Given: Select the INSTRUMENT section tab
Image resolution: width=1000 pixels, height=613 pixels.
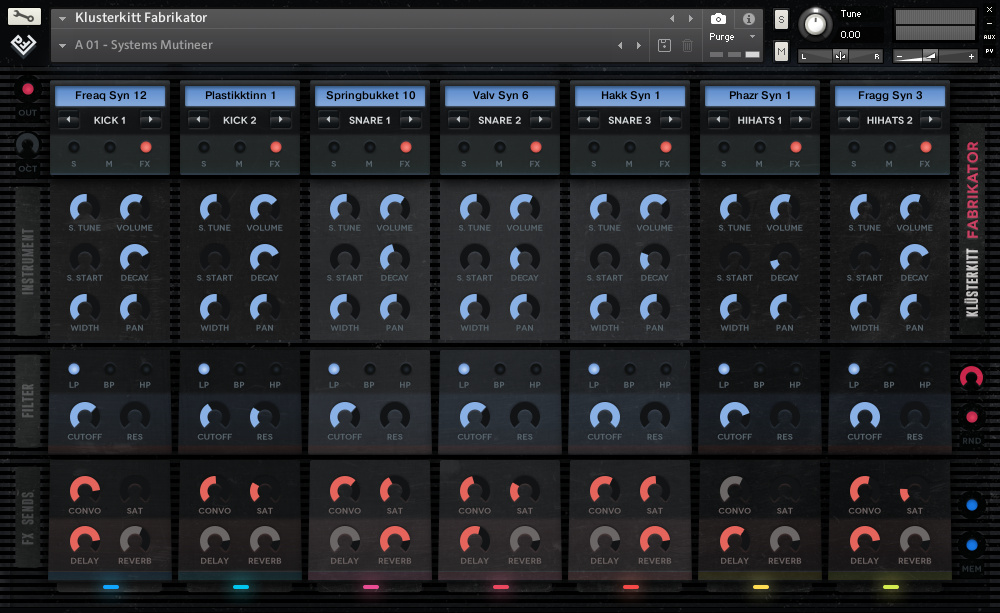Looking at the screenshot, I should (27, 262).
